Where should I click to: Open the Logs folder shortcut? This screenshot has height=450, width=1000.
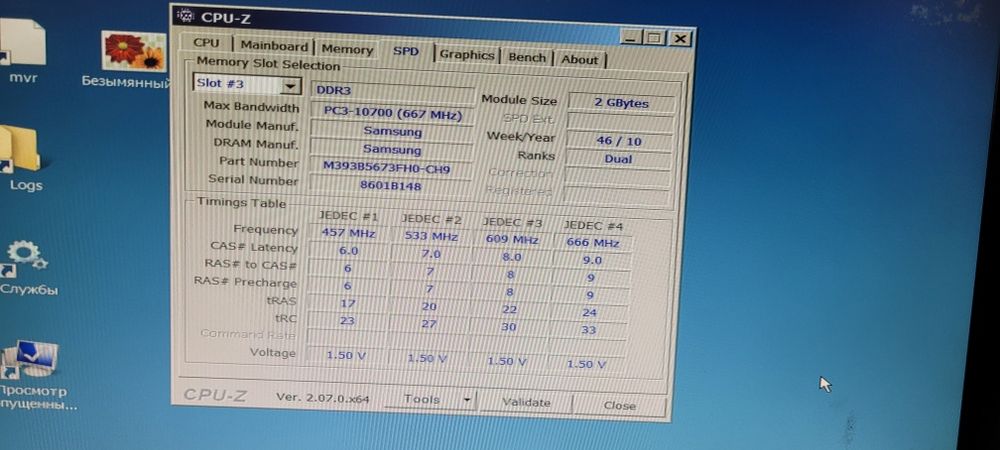(23, 158)
